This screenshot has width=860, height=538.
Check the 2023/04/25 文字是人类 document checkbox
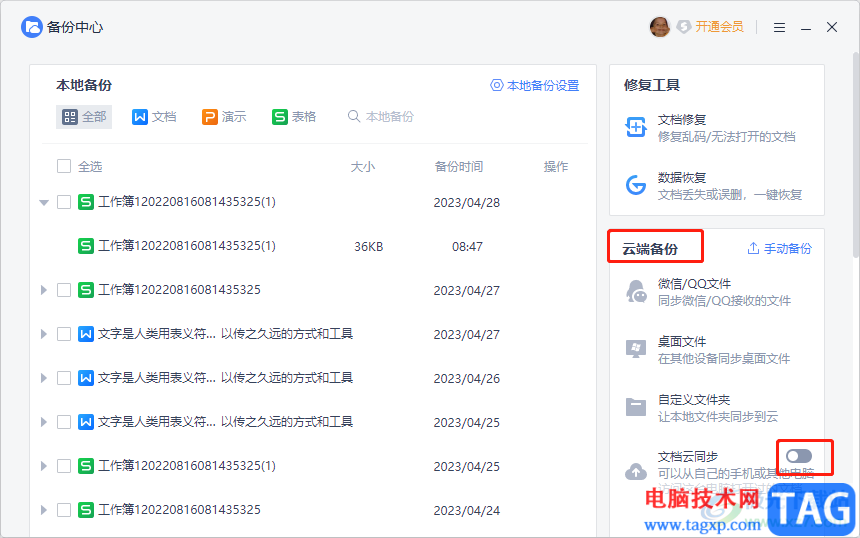point(64,422)
